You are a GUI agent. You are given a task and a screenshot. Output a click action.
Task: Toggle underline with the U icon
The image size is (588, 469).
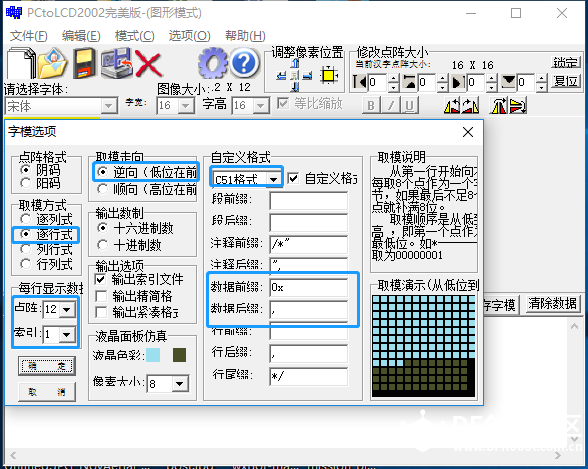[410, 106]
